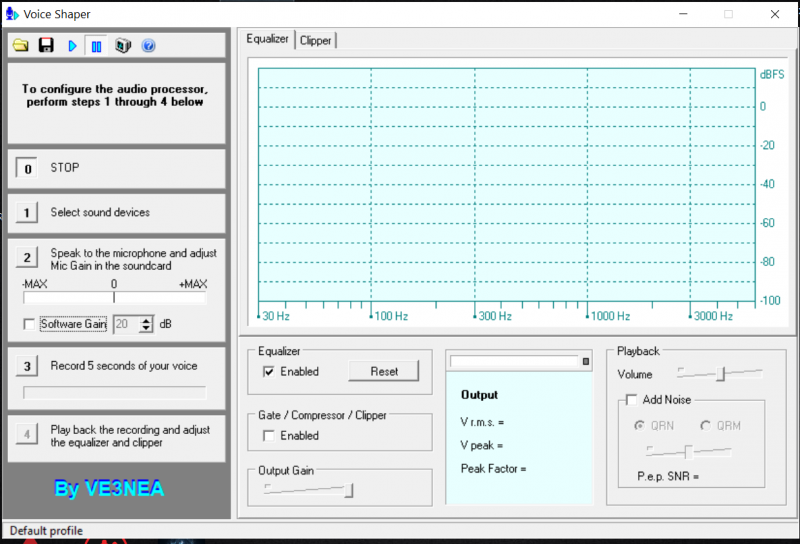
Task: Start processing with the play icon
Action: coord(72,46)
